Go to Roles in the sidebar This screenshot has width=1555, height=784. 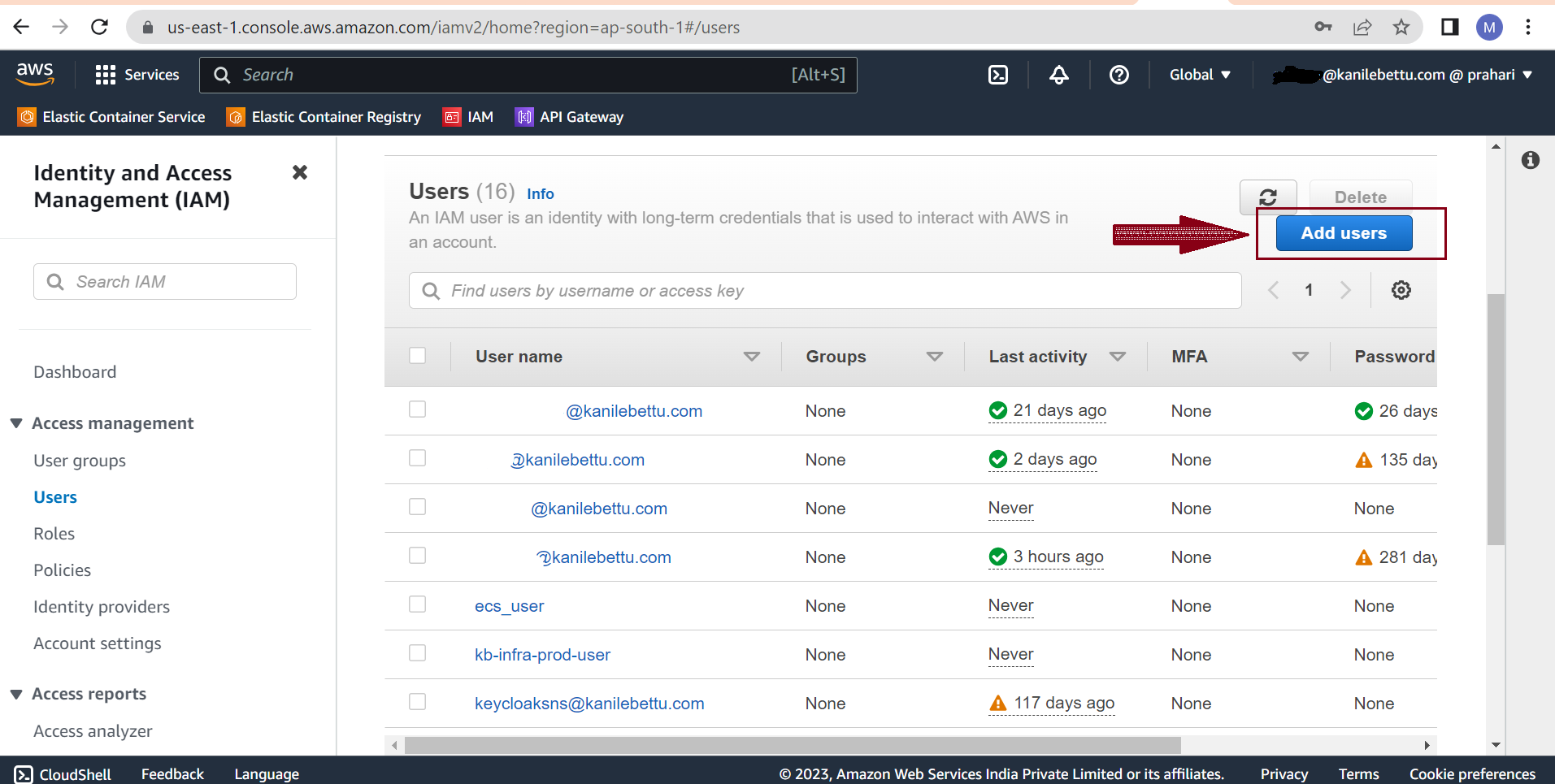click(x=54, y=534)
